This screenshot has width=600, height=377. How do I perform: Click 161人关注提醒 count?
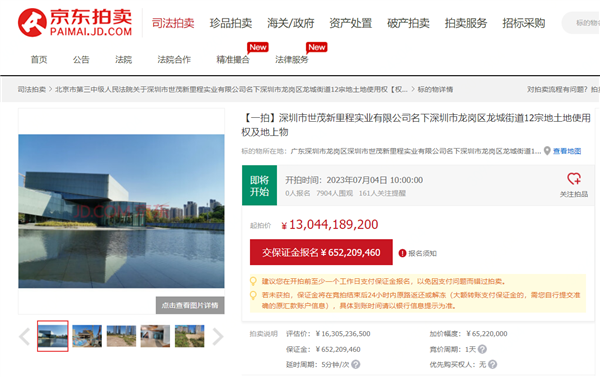382,193
